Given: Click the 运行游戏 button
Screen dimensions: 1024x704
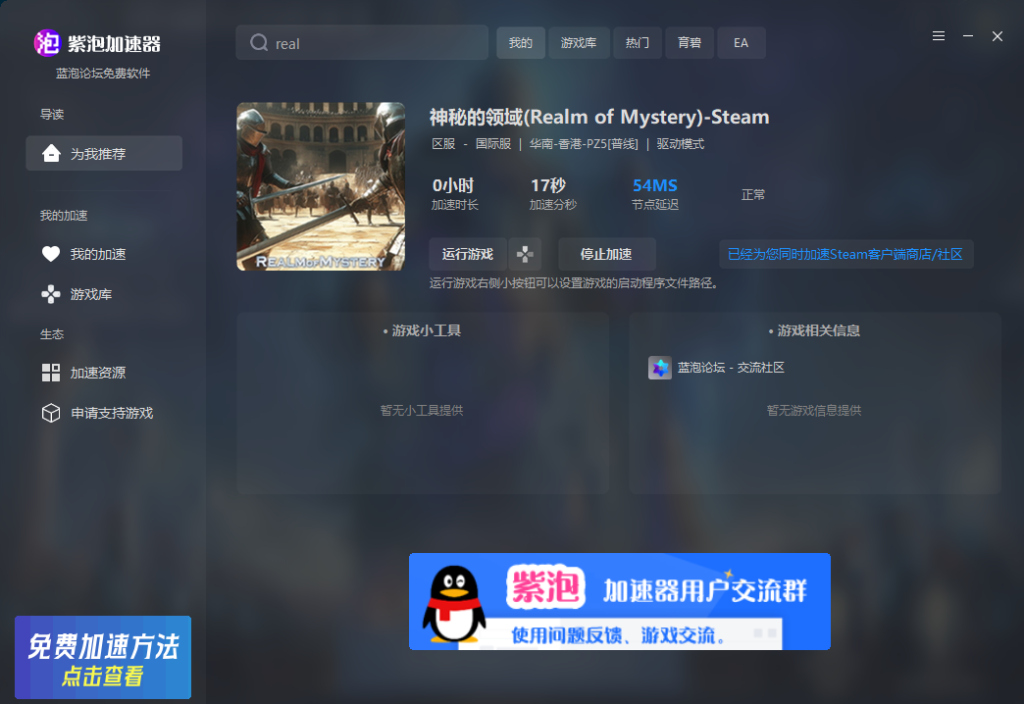Looking at the screenshot, I should pyautogui.click(x=468, y=254).
